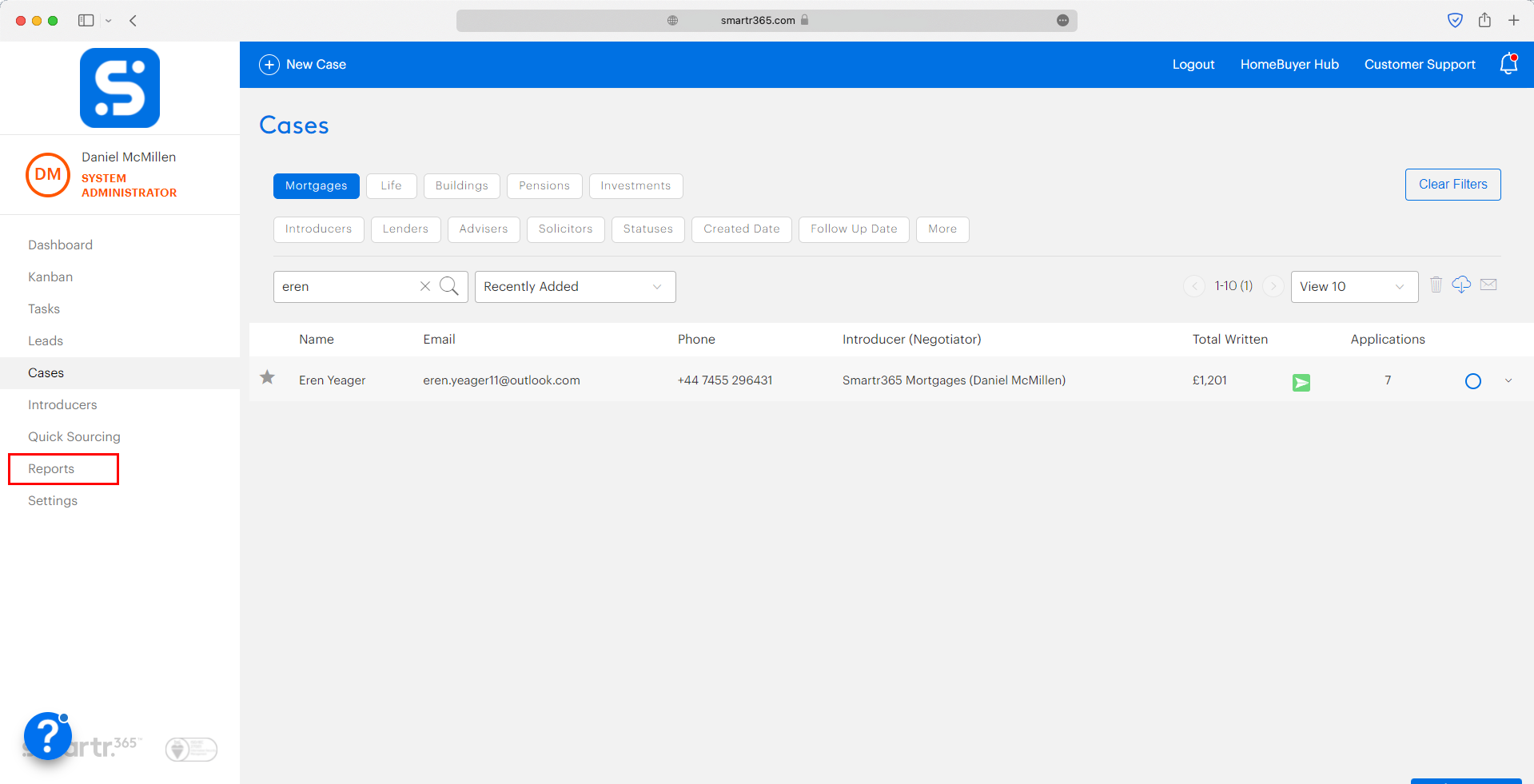Open the help question mark bubble
This screenshot has width=1534, height=784.
(48, 735)
